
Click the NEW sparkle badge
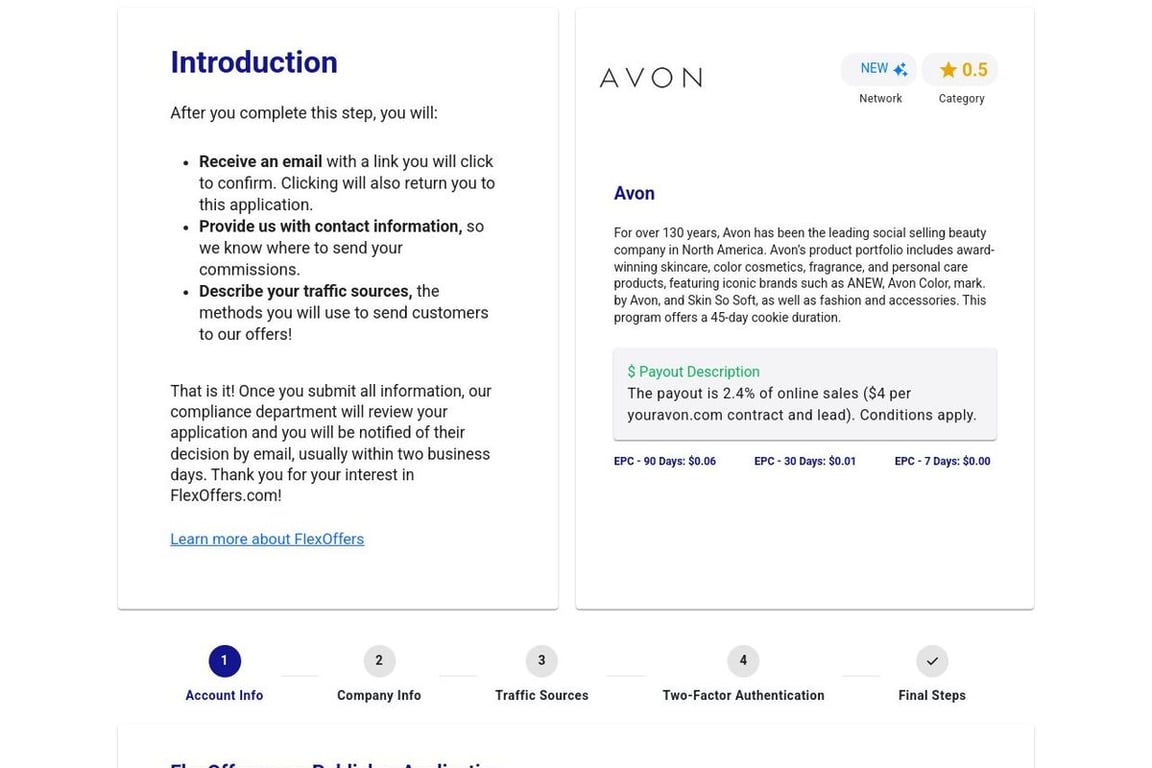click(x=879, y=69)
